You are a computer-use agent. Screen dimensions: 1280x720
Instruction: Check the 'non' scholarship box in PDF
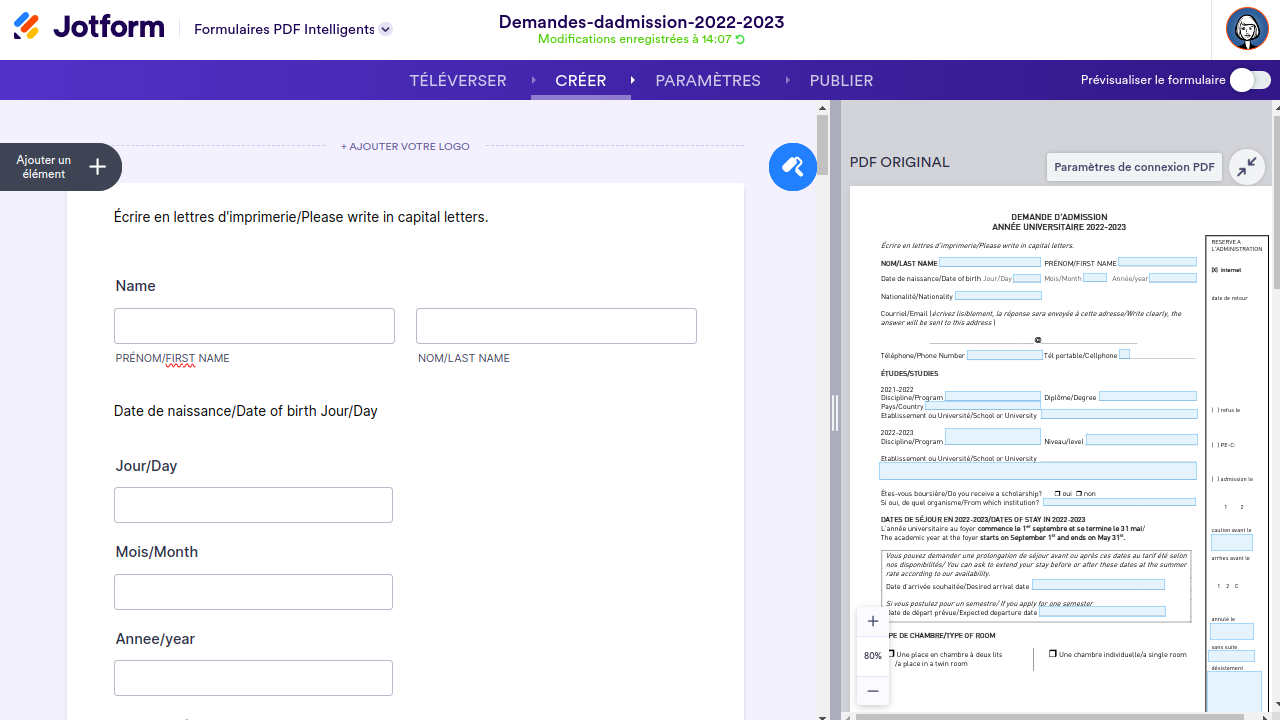pyautogui.click(x=1079, y=493)
